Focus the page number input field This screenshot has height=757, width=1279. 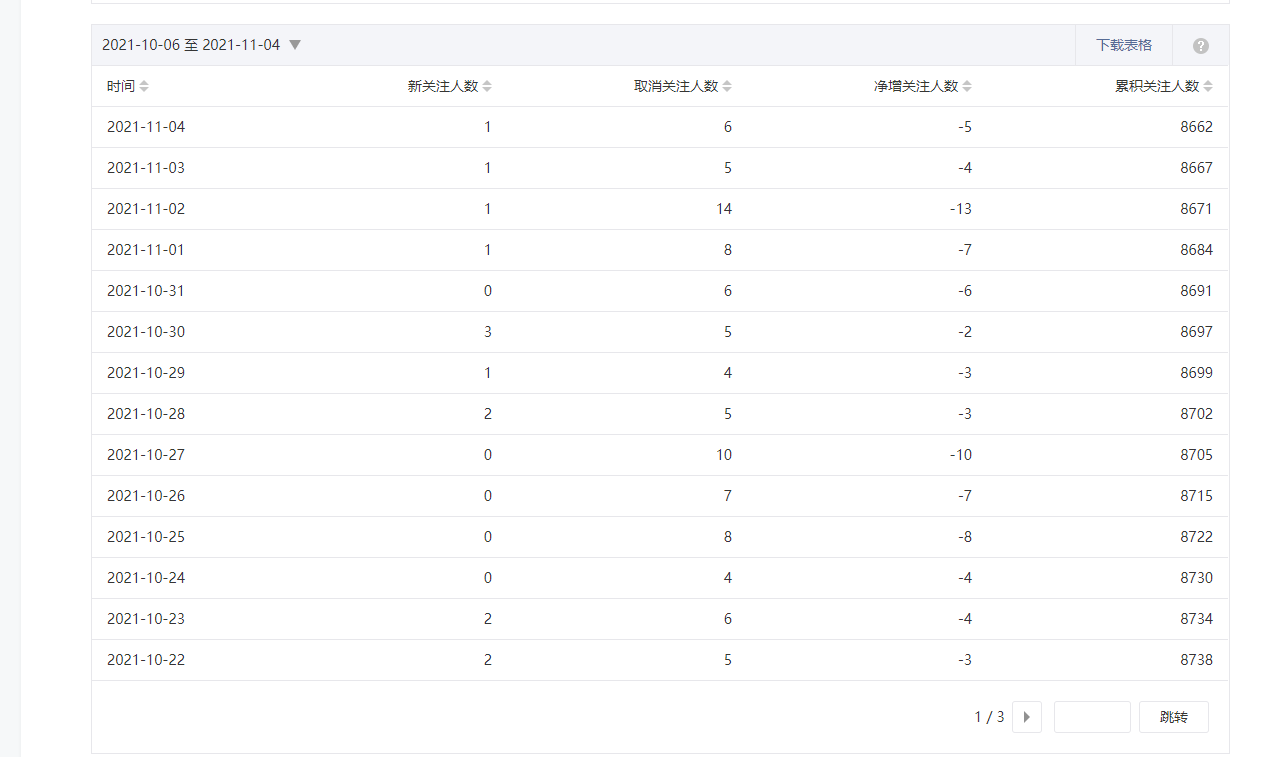click(x=1091, y=717)
